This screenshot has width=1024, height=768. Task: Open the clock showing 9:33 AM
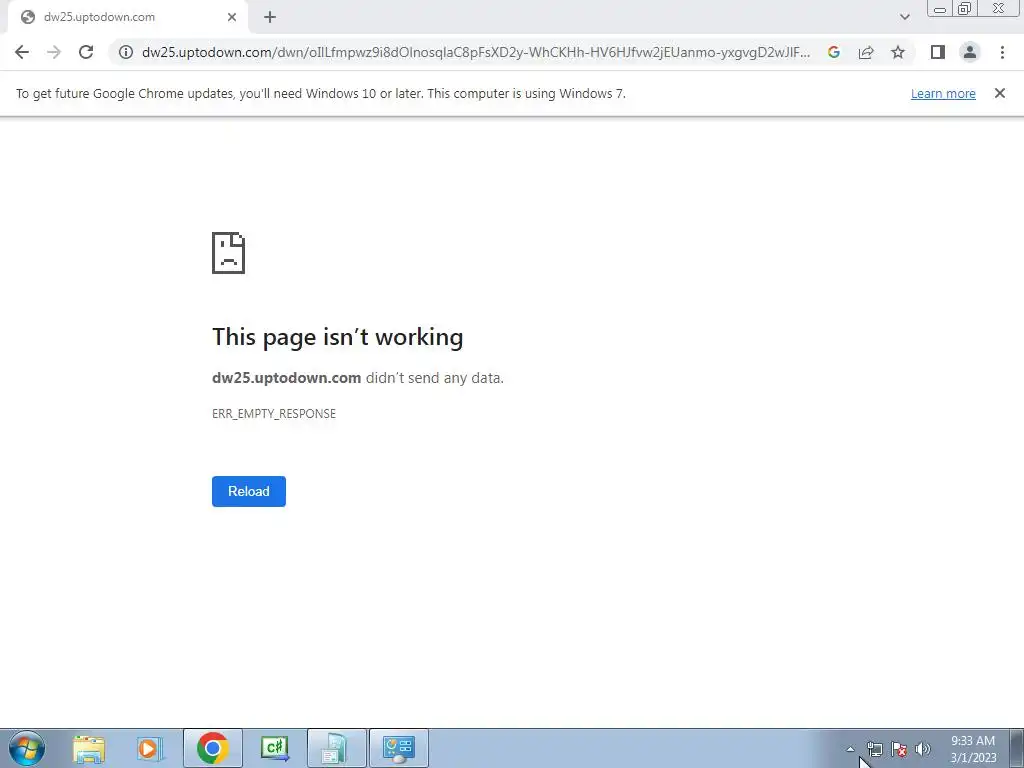coord(973,749)
